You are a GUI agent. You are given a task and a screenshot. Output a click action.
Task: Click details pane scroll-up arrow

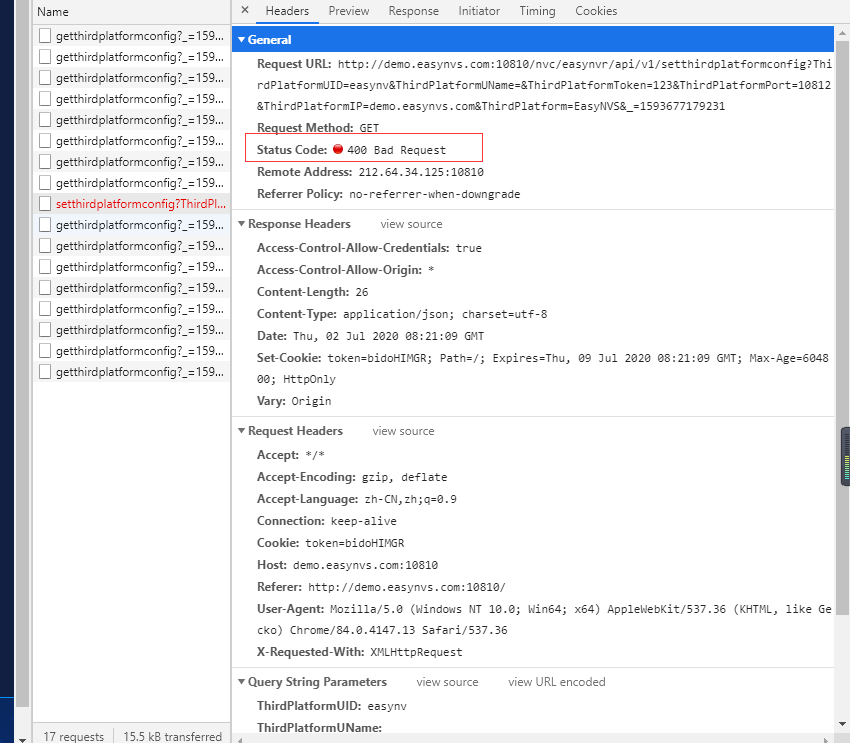pos(842,33)
